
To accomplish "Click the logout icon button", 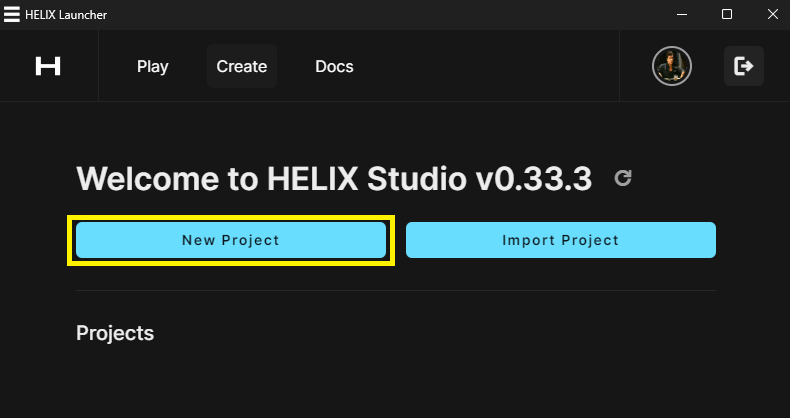I will tap(744, 66).
